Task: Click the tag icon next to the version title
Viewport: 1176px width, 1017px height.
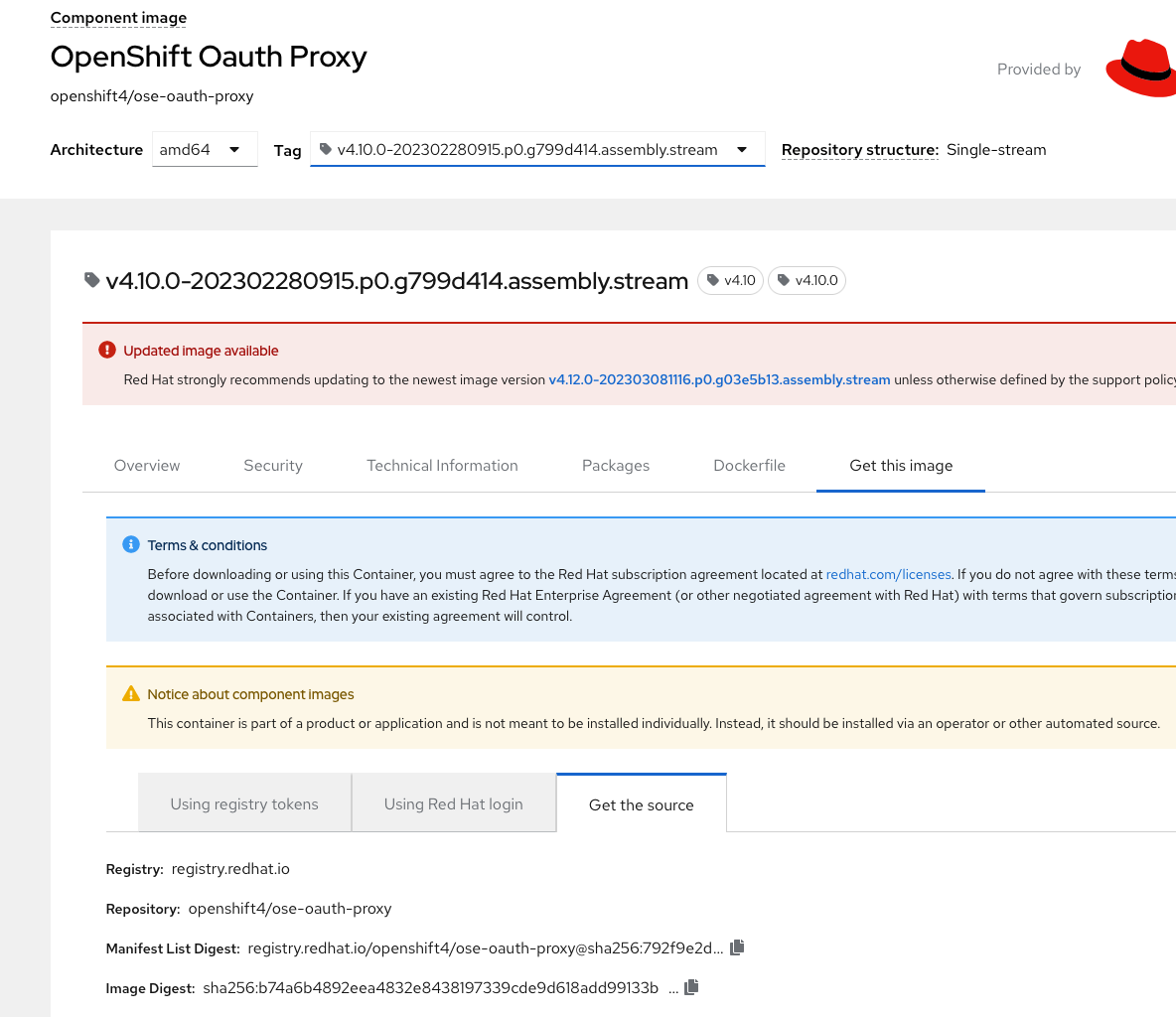Action: pyautogui.click(x=90, y=280)
